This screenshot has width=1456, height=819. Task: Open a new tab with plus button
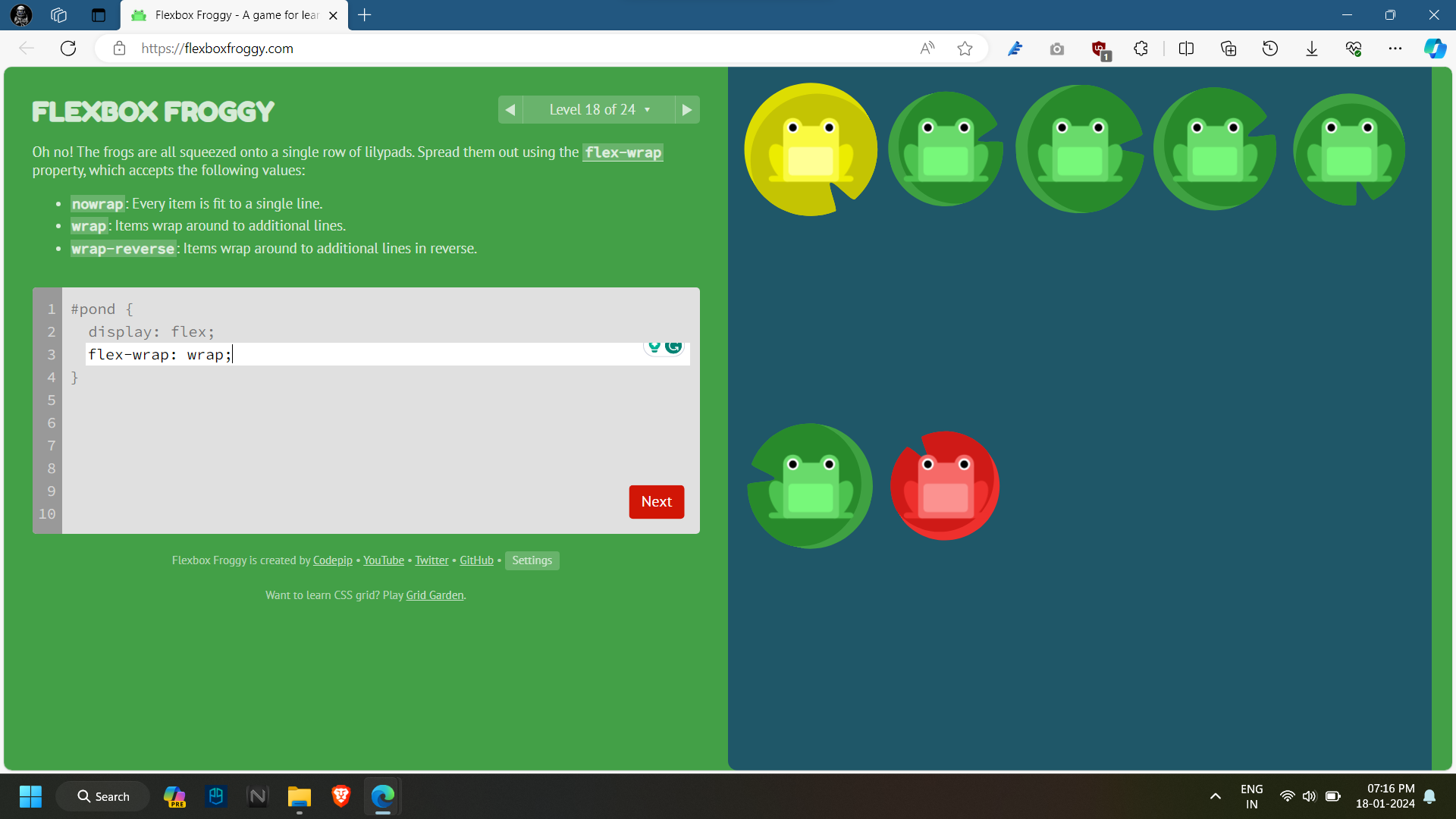tap(365, 15)
